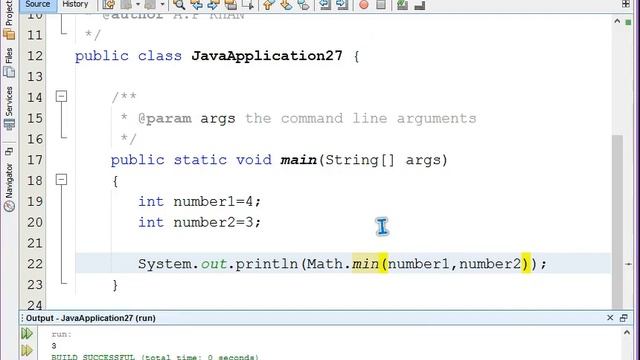Open the Navigator side panel tab
The image size is (640, 360).
click(9, 187)
